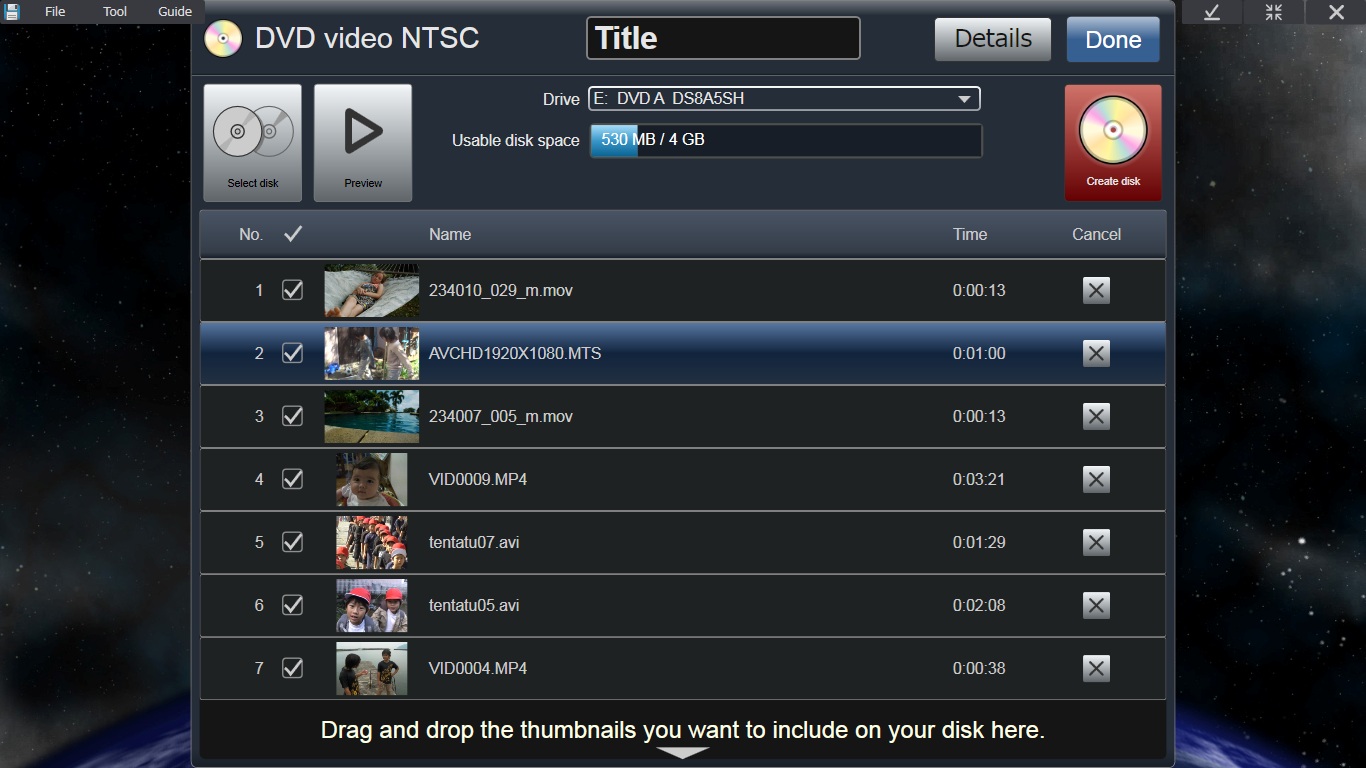Select the VID0009.MP4 baby thumbnail
Screen dimensions: 1366x768
(372, 479)
